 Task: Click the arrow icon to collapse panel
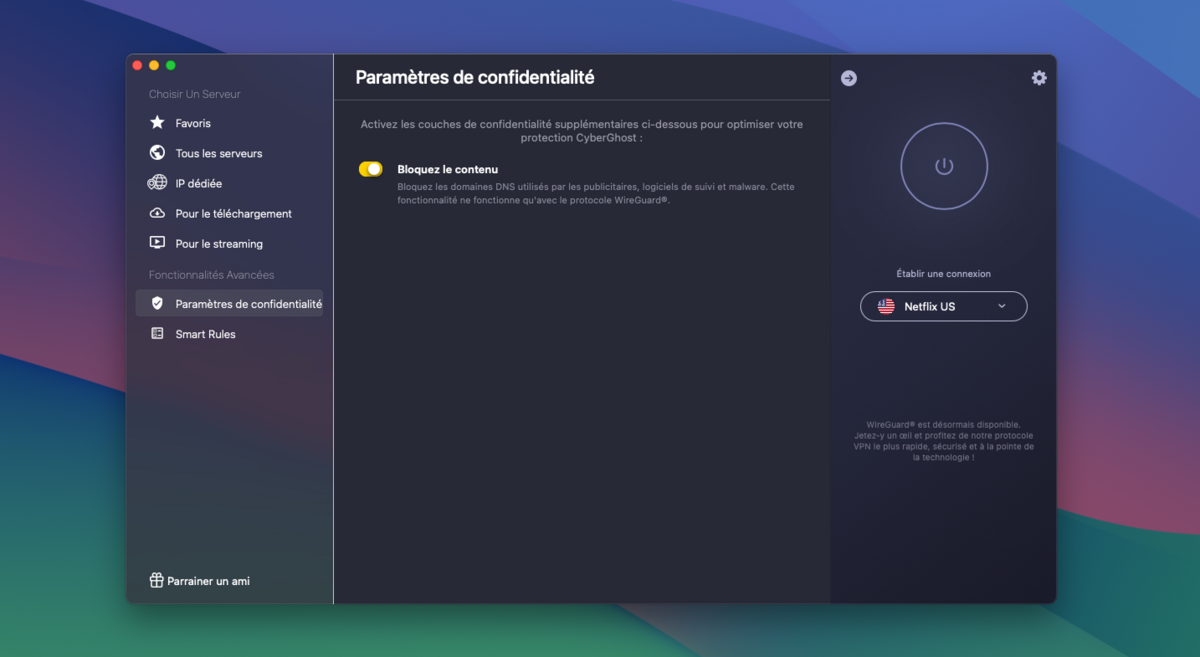(x=849, y=78)
